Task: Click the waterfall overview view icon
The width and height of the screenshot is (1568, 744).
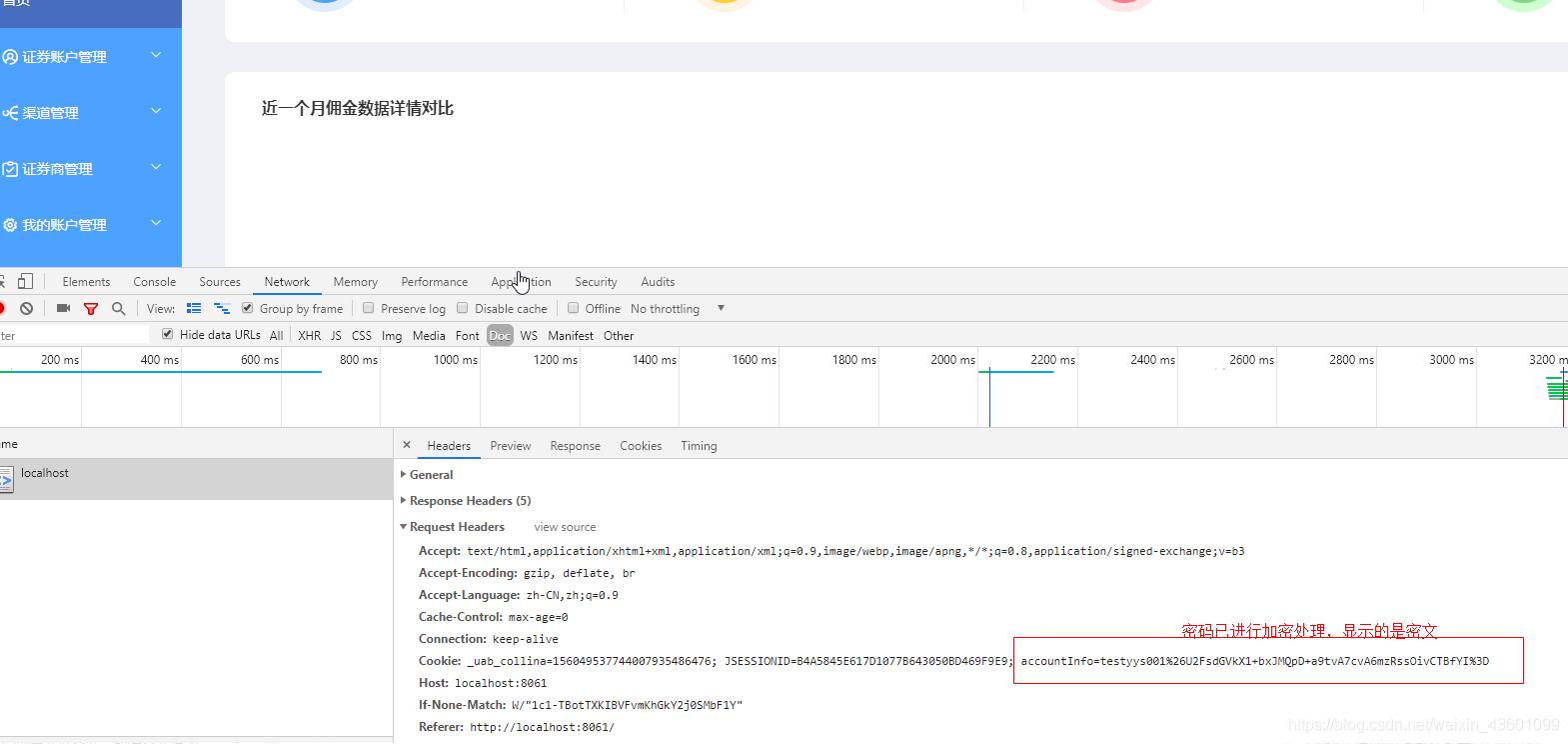Action: [222, 309]
